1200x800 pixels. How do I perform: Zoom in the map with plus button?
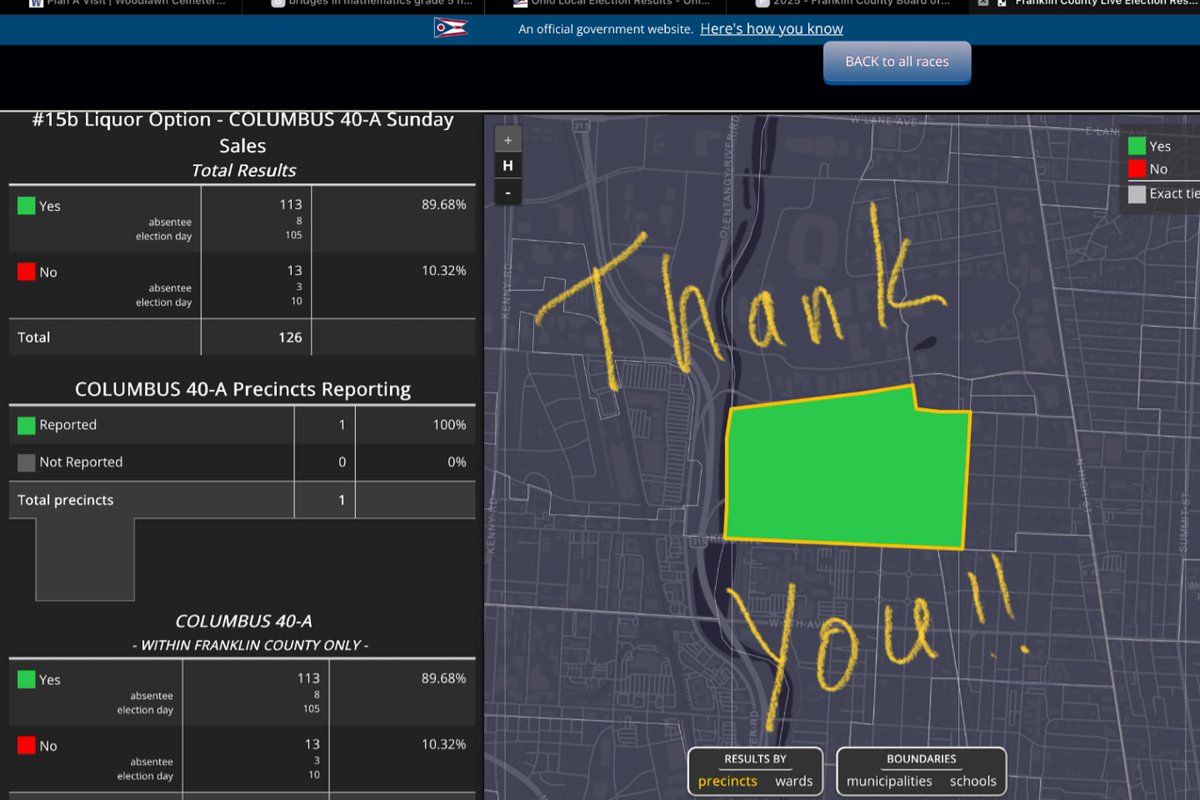[x=508, y=140]
